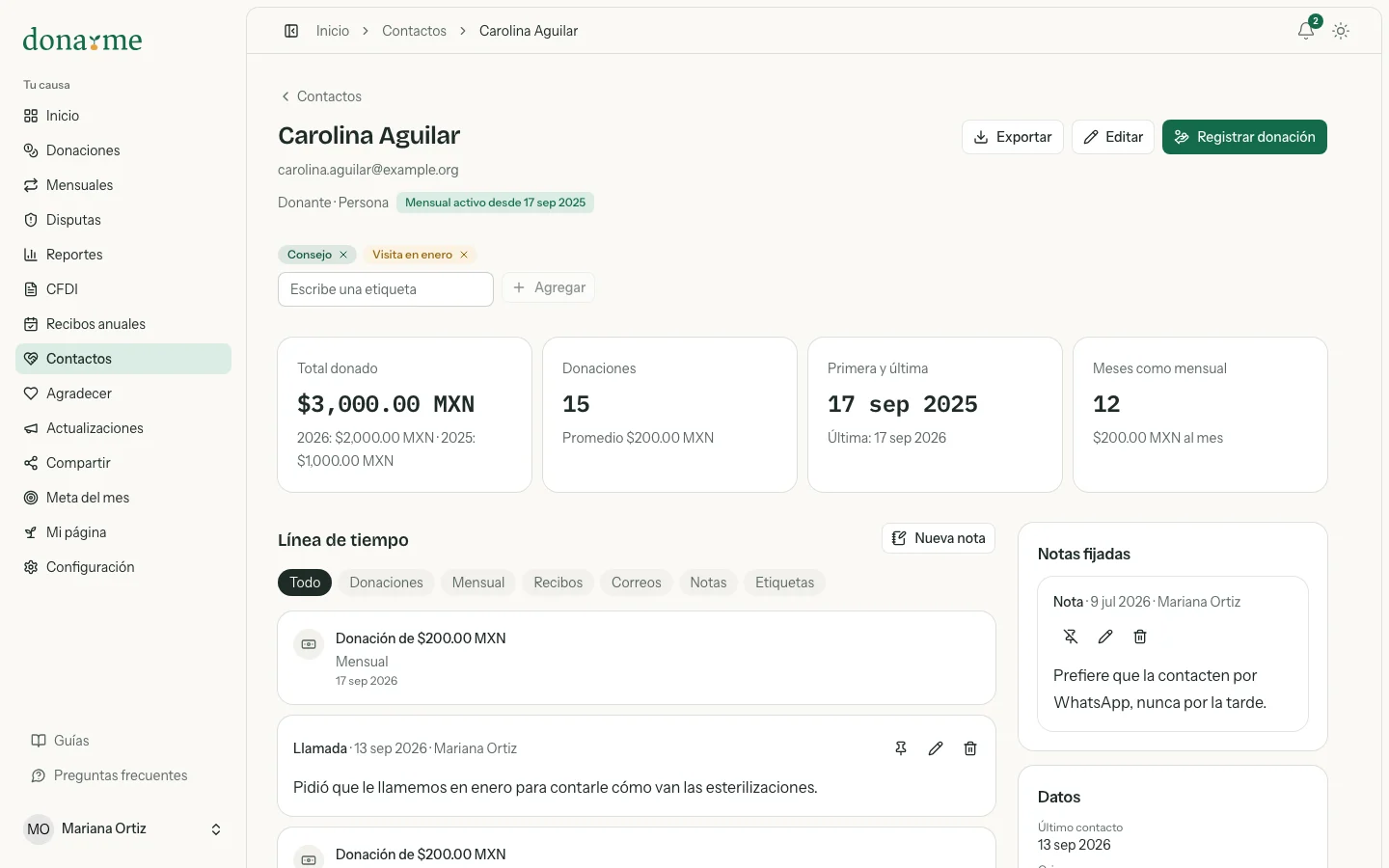Open Mi página in the sidebar
Image resolution: width=1389 pixels, height=868 pixels.
pyautogui.click(x=123, y=532)
